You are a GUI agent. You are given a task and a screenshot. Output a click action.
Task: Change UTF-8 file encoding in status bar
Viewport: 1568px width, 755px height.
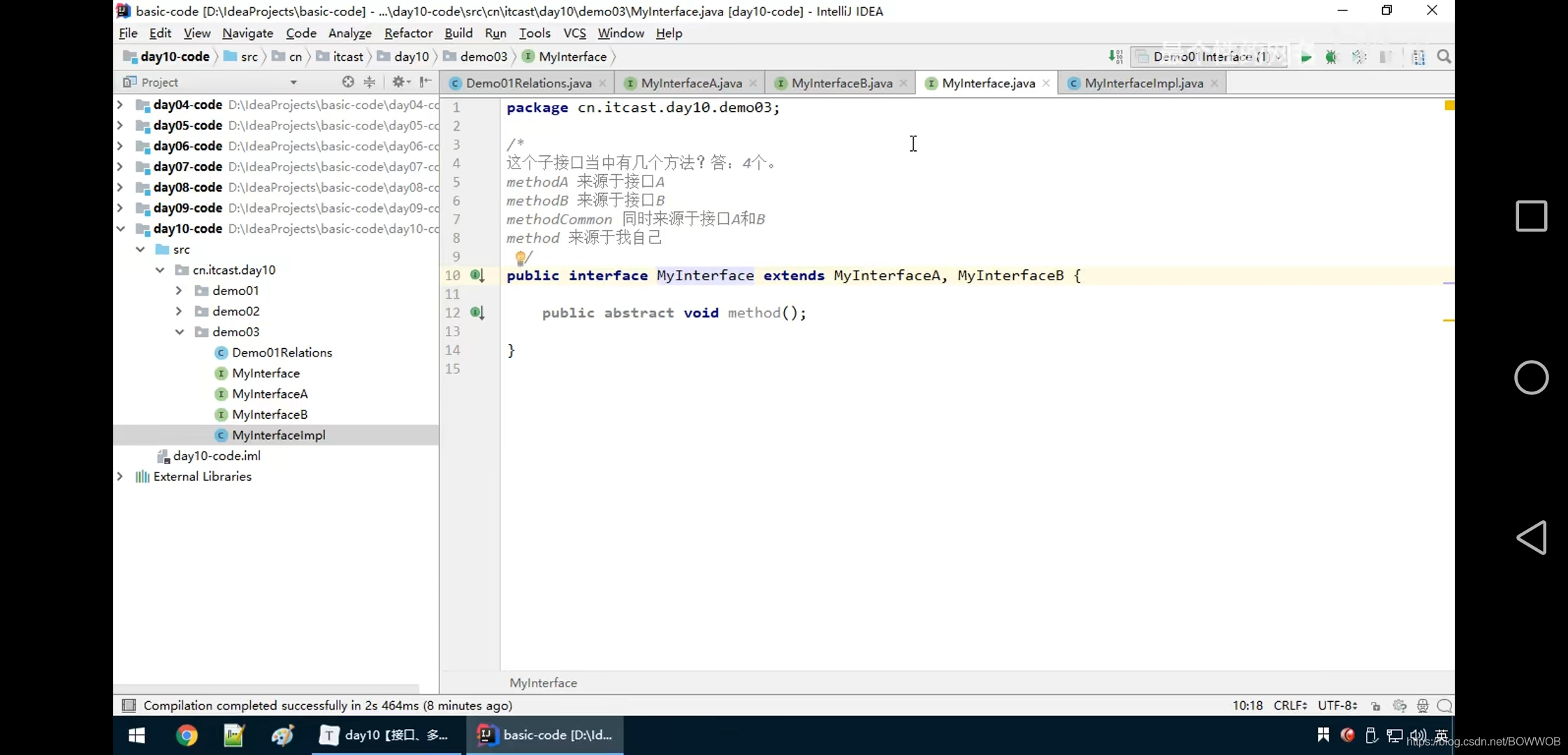click(1337, 706)
